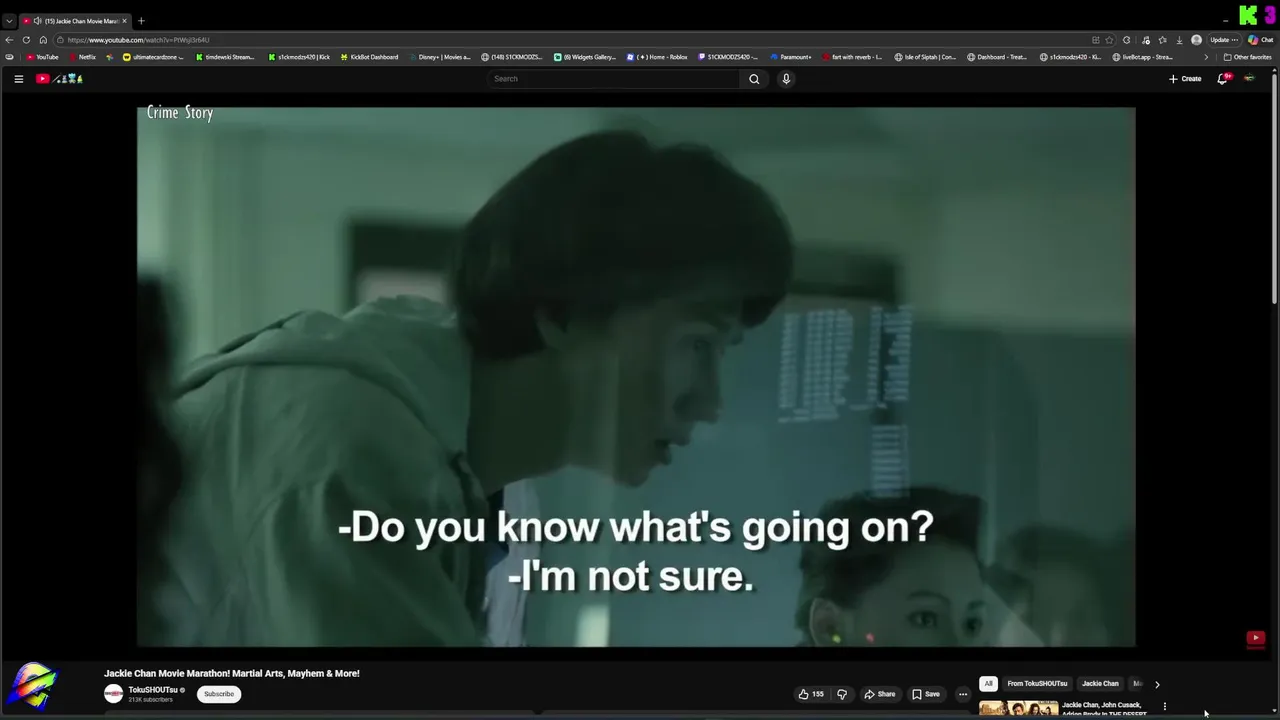Select the Jackie Chan filter chip
This screenshot has height=720, width=1280.
click(x=1100, y=684)
